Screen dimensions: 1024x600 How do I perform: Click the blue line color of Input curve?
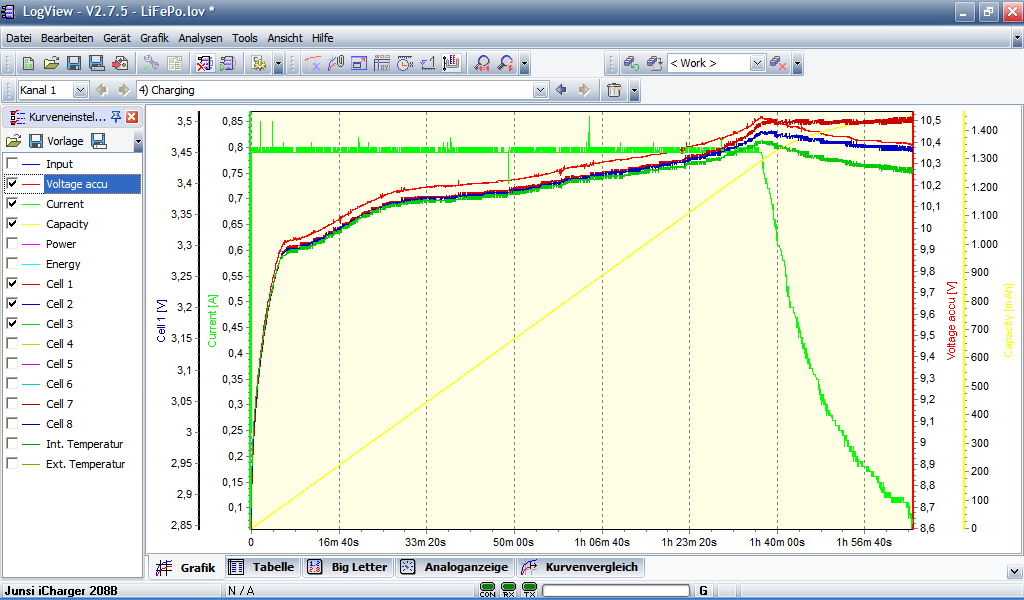click(x=31, y=164)
